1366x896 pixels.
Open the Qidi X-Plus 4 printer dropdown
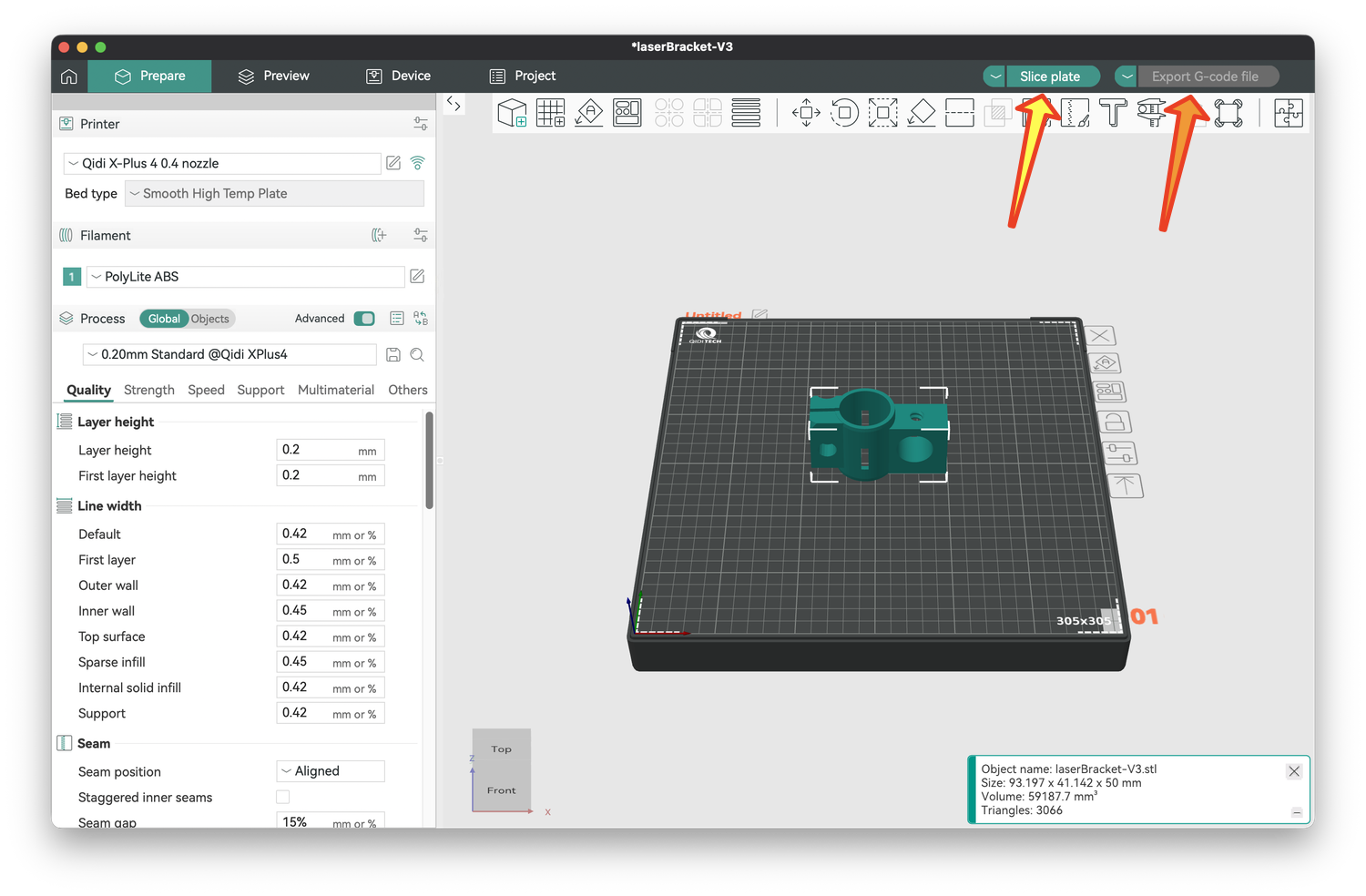[222, 163]
